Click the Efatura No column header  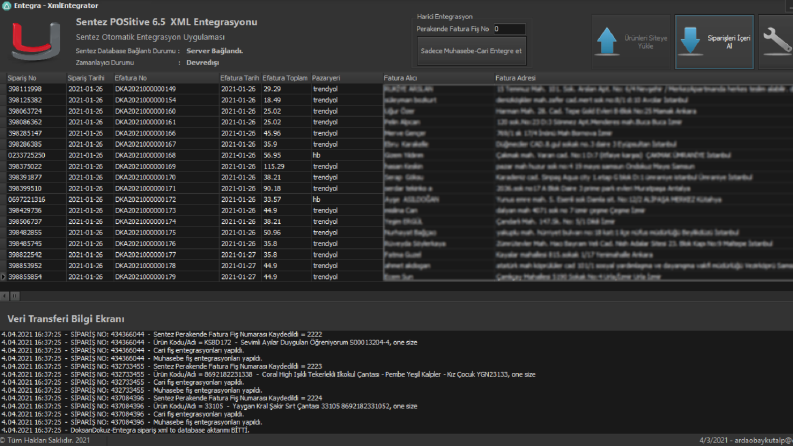[x=166, y=78]
